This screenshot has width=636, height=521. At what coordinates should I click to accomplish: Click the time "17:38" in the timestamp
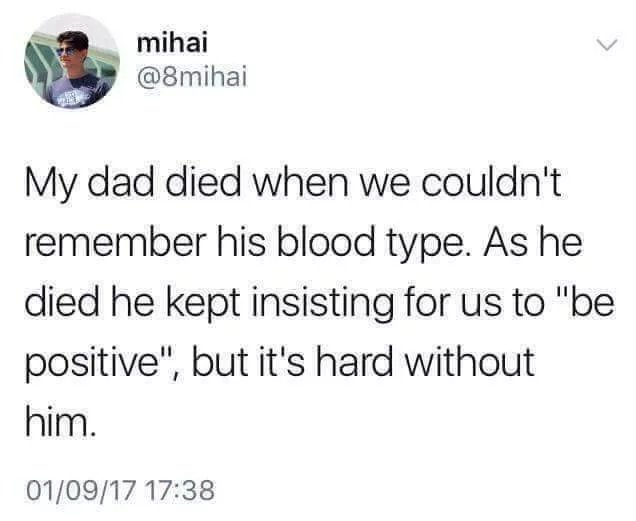click(x=183, y=490)
